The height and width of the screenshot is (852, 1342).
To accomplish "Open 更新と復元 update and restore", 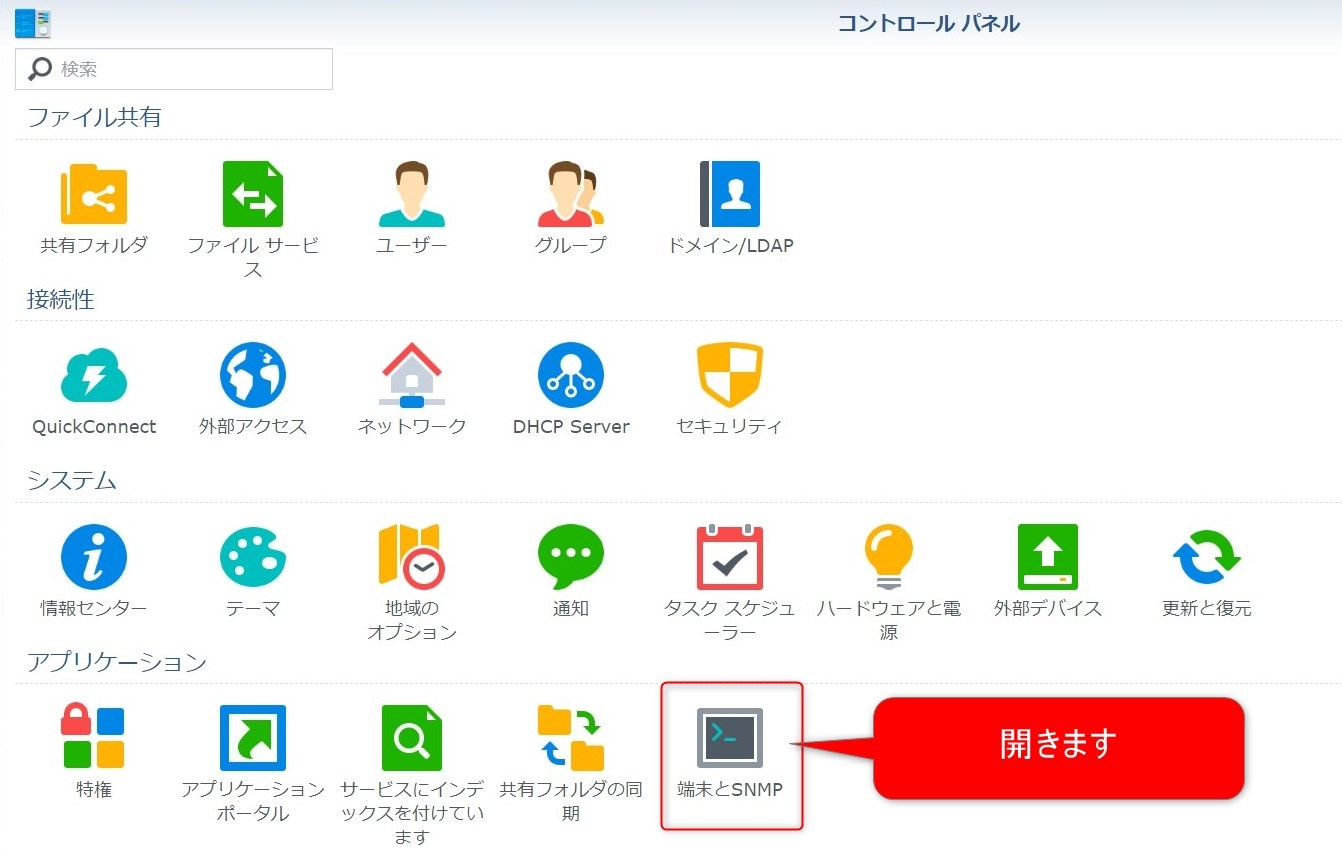I will point(1206,557).
